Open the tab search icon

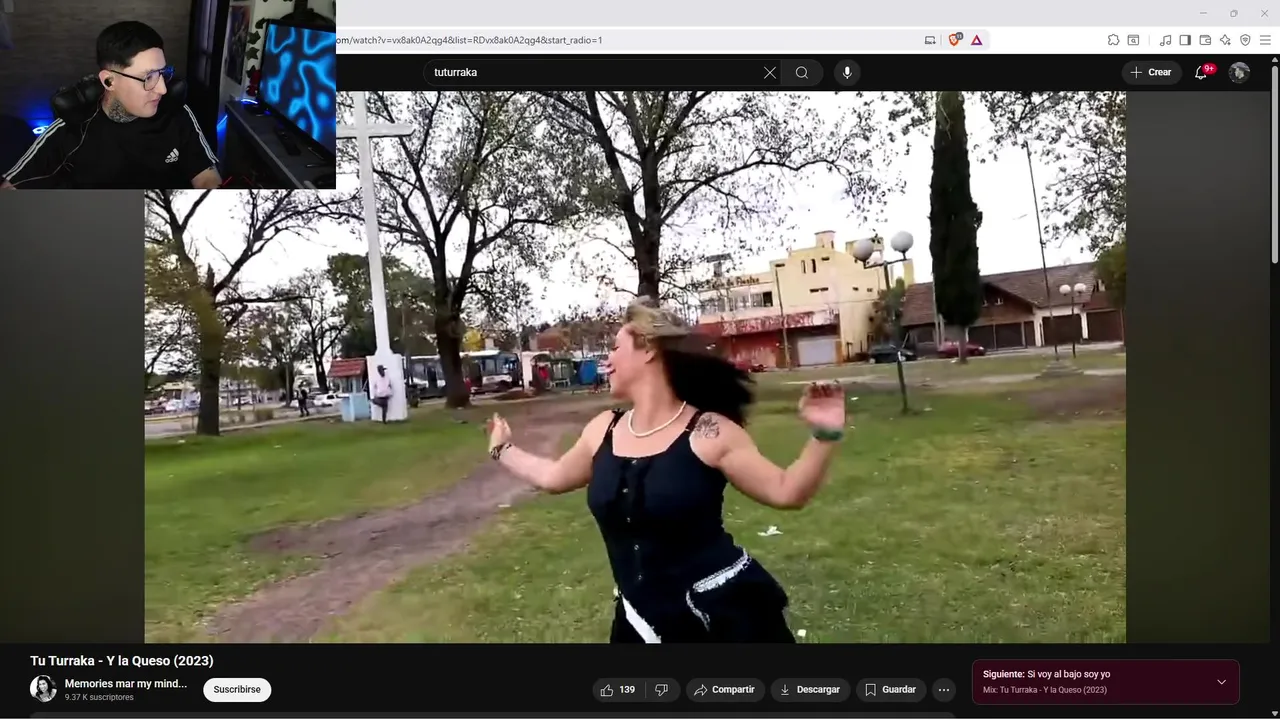pos(1133,40)
